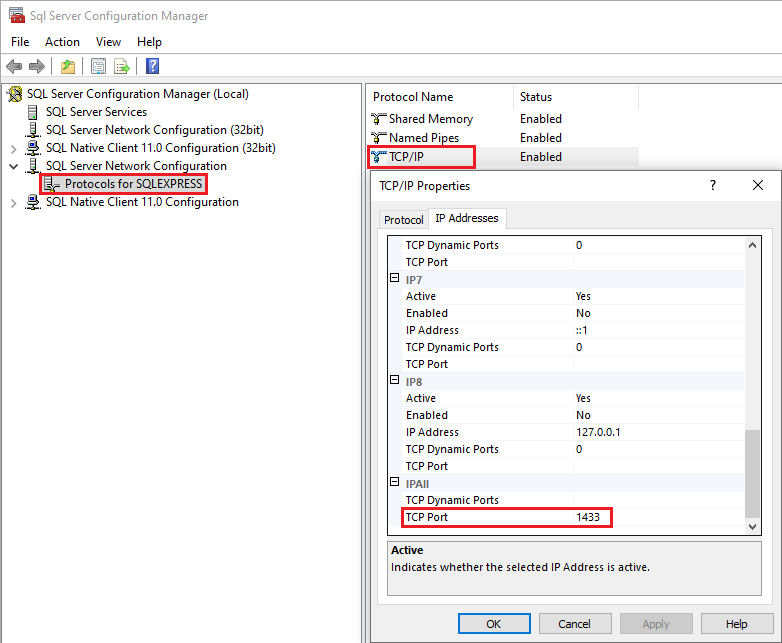Click the OK button
Screen dimensions: 782x643
click(494, 624)
